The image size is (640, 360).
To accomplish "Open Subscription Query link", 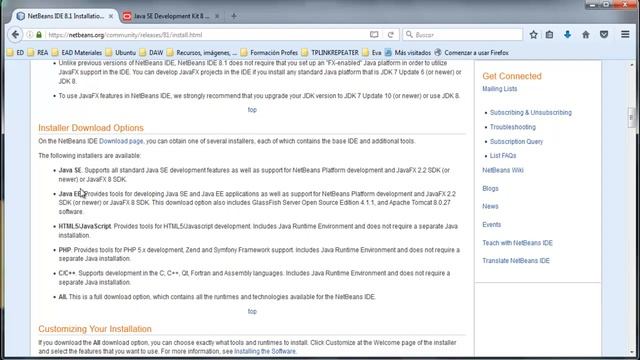I will tap(516, 142).
